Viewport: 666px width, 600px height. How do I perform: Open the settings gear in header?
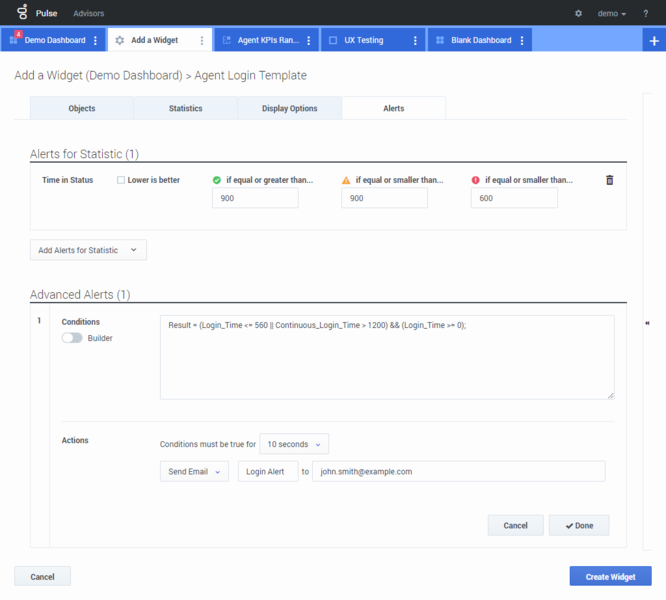click(578, 14)
